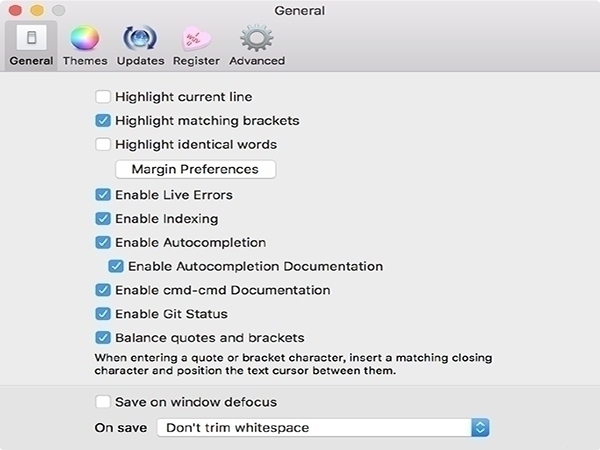The image size is (600, 450).
Task: Click the blue dropdown arrows stepper
Action: pos(480,427)
